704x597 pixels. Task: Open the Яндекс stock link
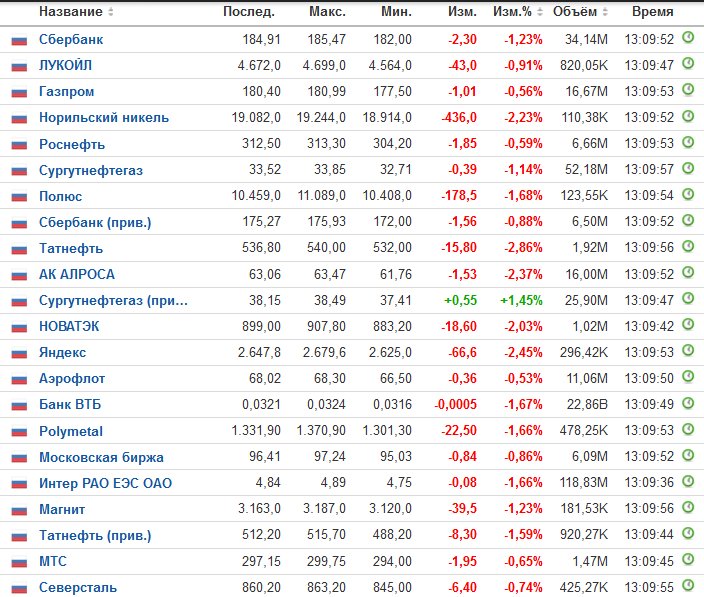point(62,352)
